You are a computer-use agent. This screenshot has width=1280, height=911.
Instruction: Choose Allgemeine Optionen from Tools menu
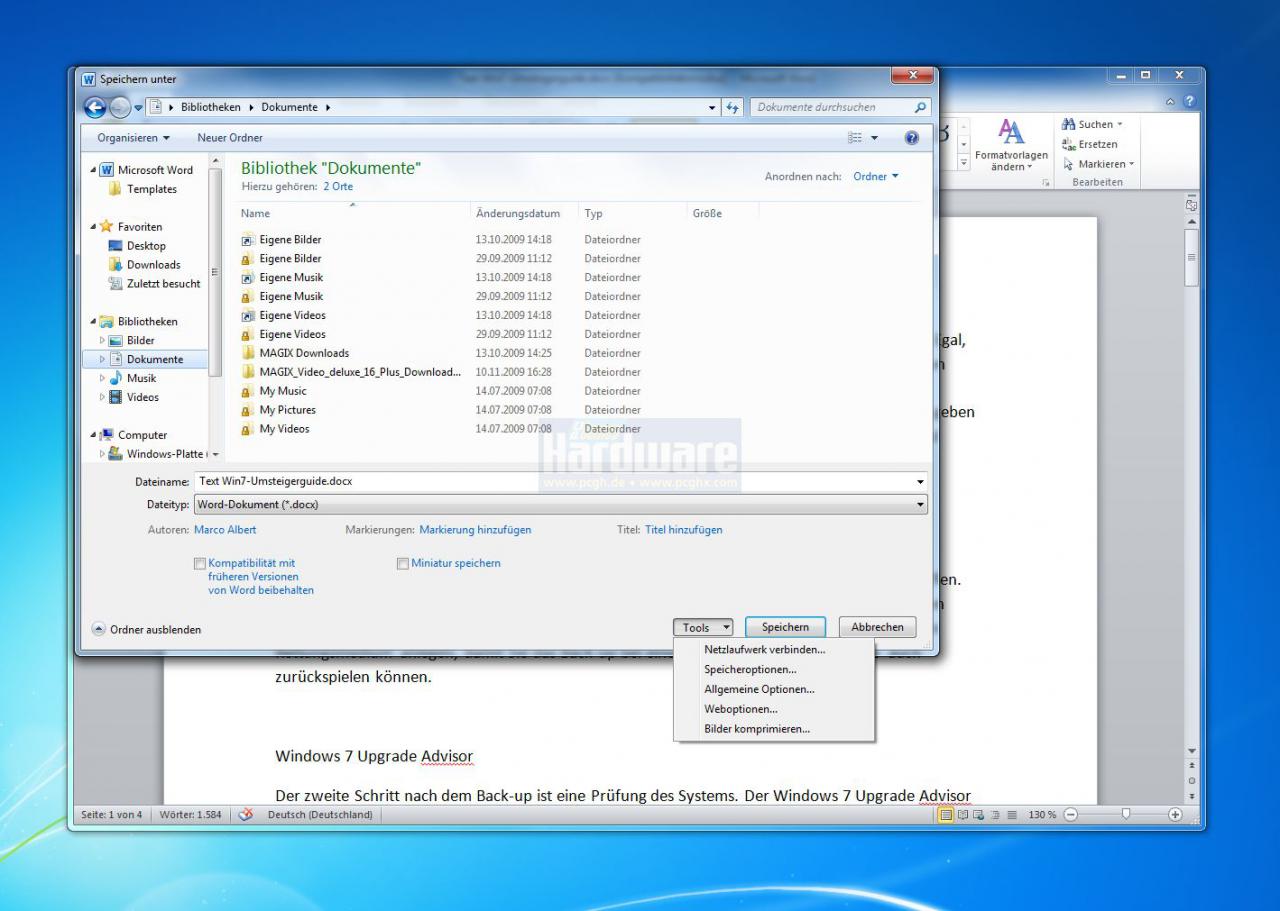pos(759,690)
